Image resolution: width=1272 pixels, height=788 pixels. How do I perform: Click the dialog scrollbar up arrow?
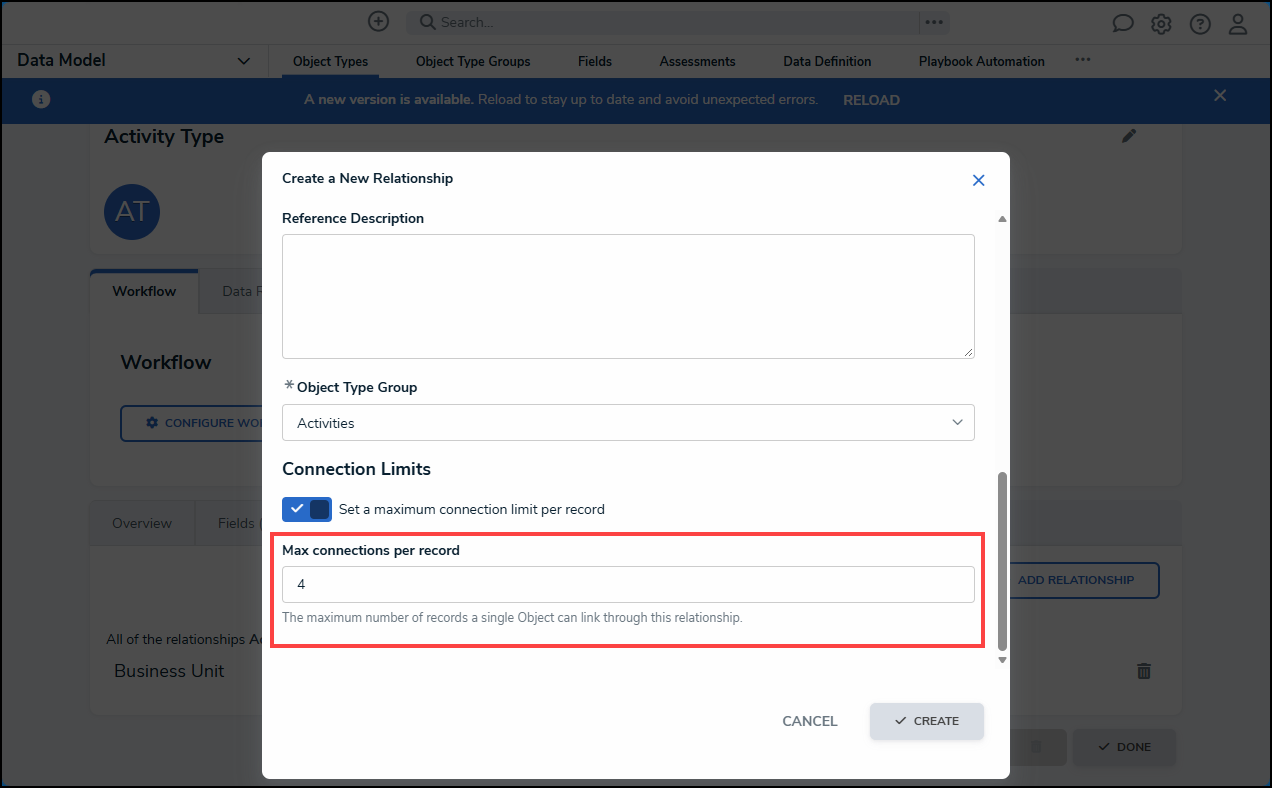point(1002,219)
